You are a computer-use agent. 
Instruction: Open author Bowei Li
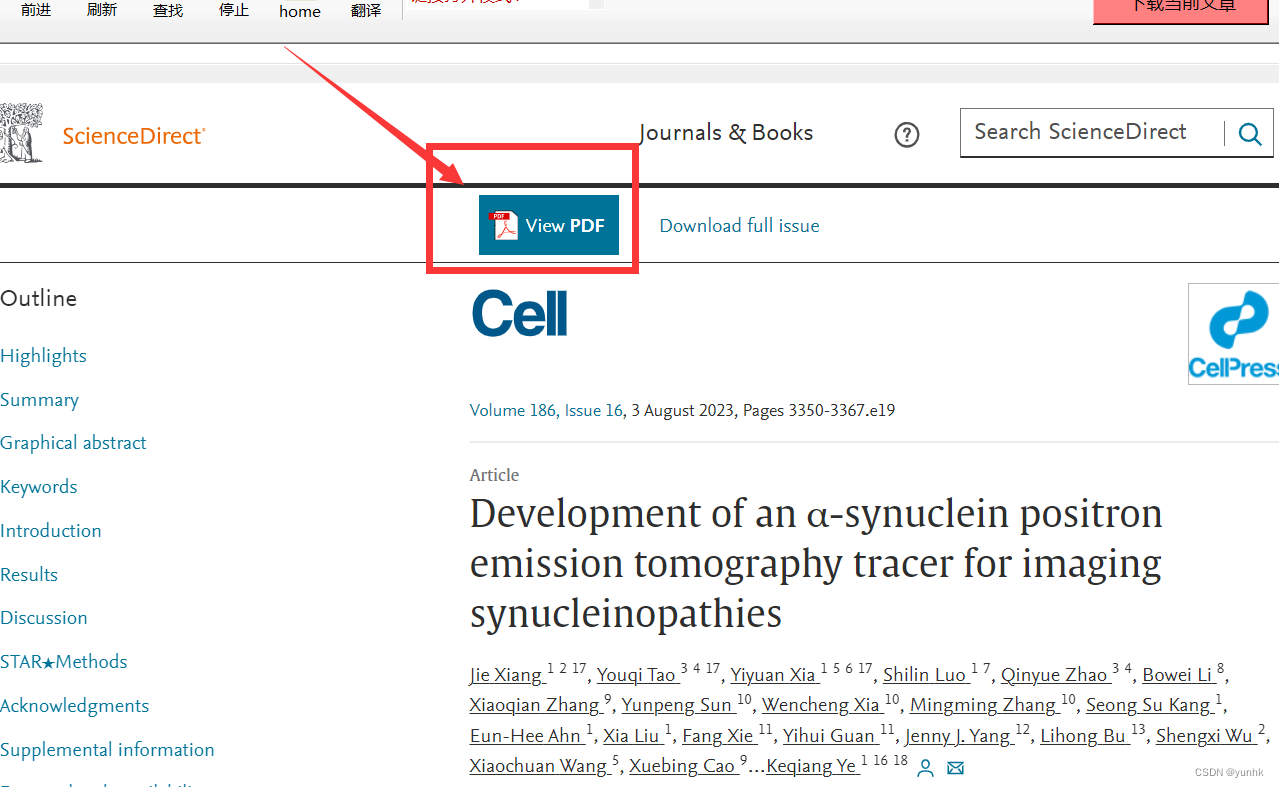[x=1177, y=675]
